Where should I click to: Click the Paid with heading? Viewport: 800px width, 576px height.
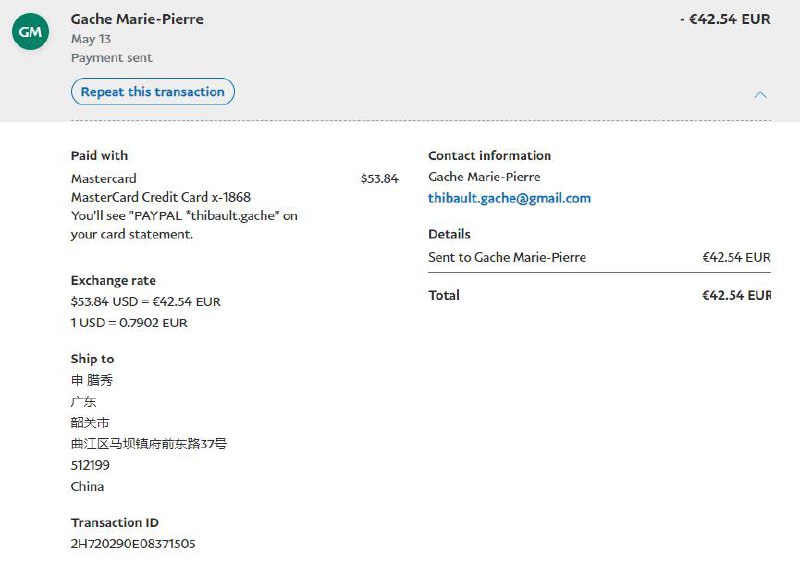point(99,156)
